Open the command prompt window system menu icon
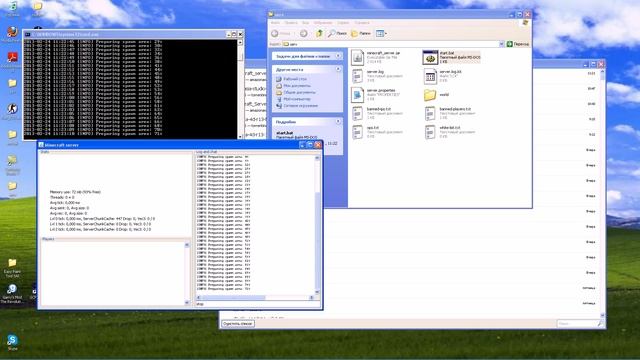This screenshot has height=360, width=640. (28, 34)
